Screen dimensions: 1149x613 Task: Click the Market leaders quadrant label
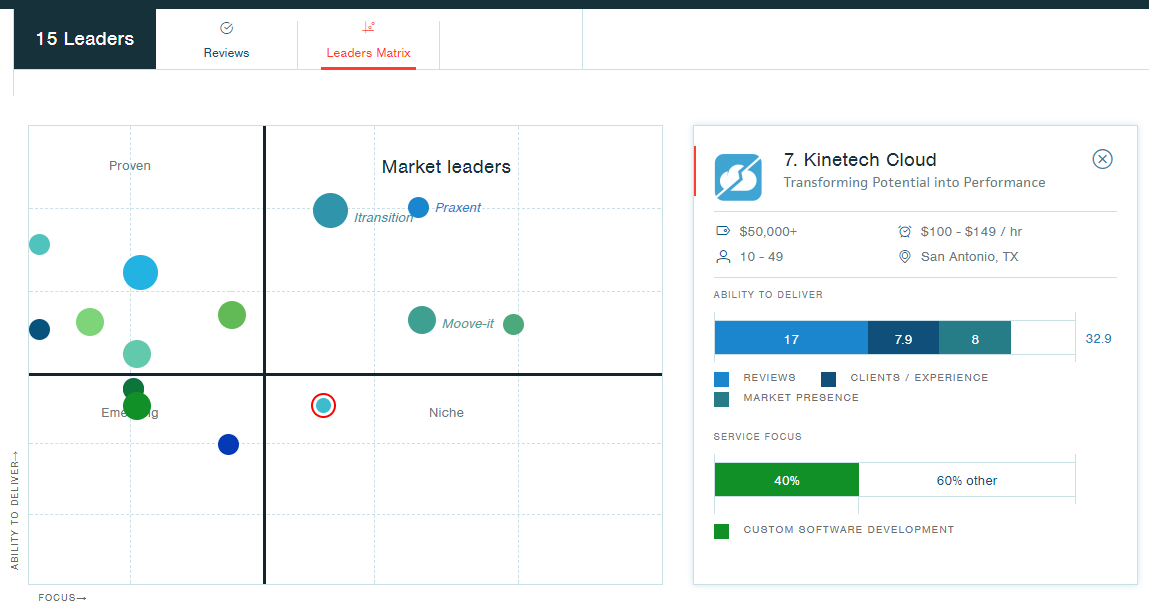point(446,167)
